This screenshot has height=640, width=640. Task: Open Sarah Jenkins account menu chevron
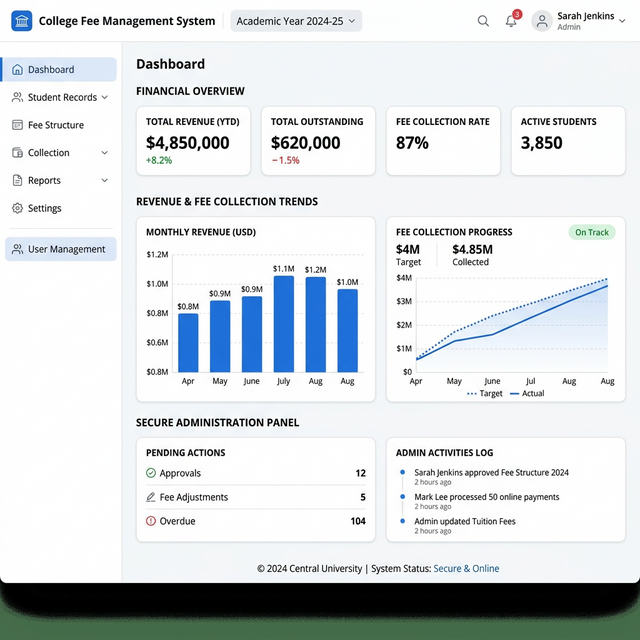624,21
